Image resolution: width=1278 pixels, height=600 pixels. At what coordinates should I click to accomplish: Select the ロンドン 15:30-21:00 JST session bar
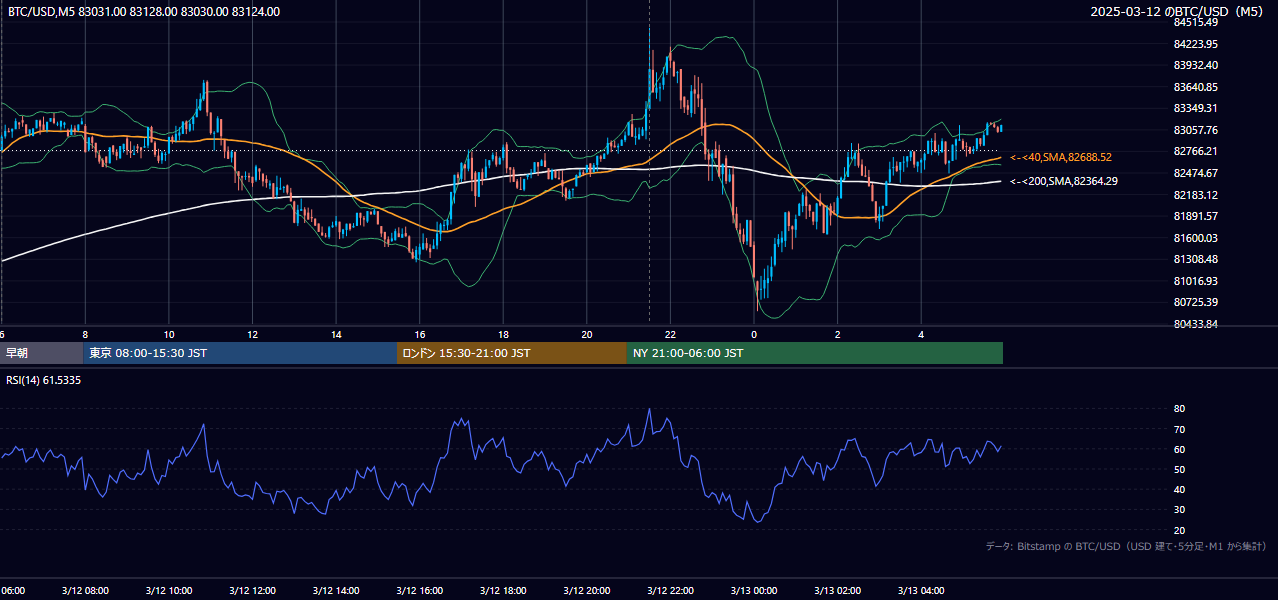click(512, 353)
